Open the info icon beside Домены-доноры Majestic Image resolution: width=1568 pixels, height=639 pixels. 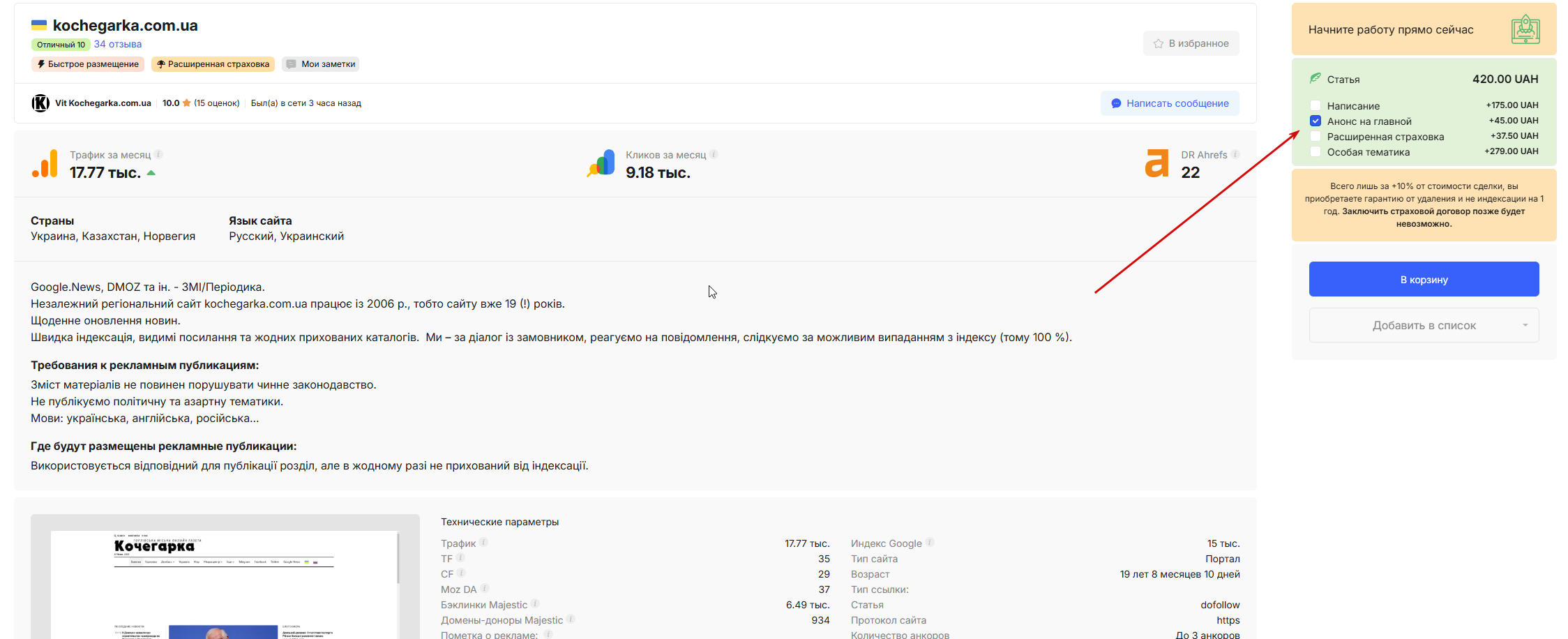point(571,619)
